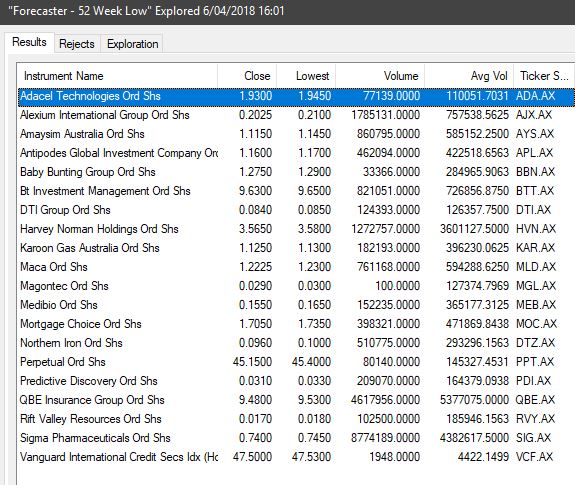
Task: Click Volume value 510775.0000 for Northern Iron
Action: [388, 343]
